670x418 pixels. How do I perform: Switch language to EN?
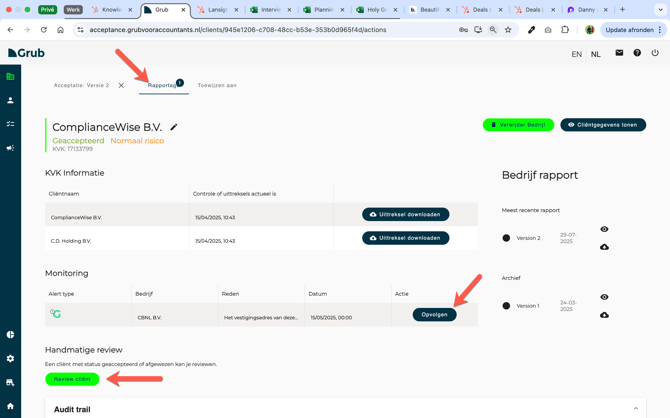[x=576, y=54]
